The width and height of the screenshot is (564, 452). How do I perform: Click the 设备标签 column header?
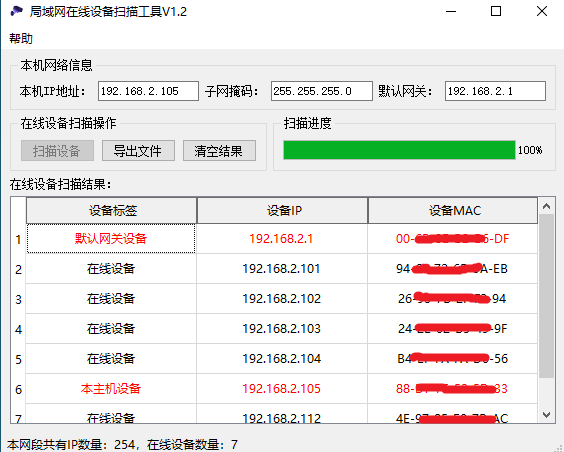coord(112,210)
